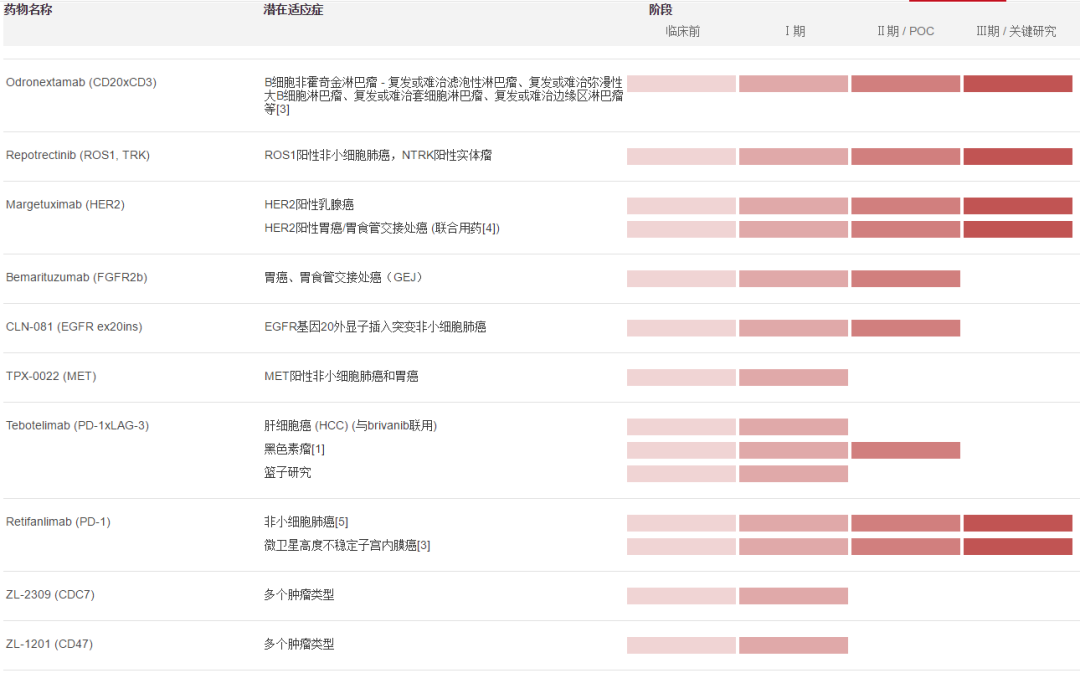
Task: Click the Odronextamab (CD20xCD3) drug name
Action: coord(81,82)
